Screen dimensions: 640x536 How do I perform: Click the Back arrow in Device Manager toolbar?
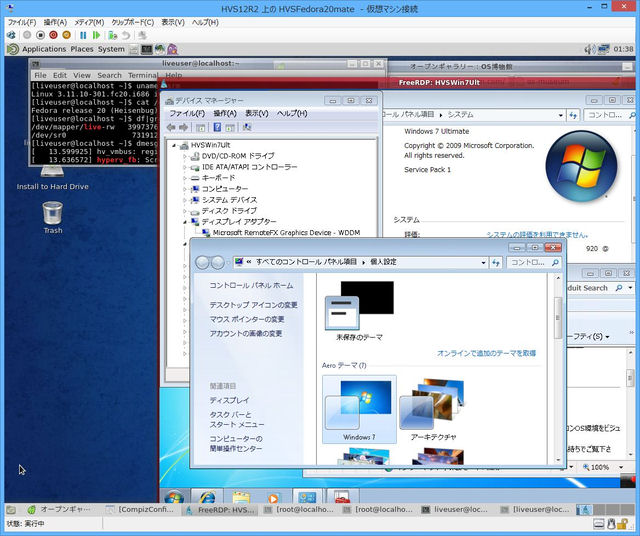click(x=171, y=128)
